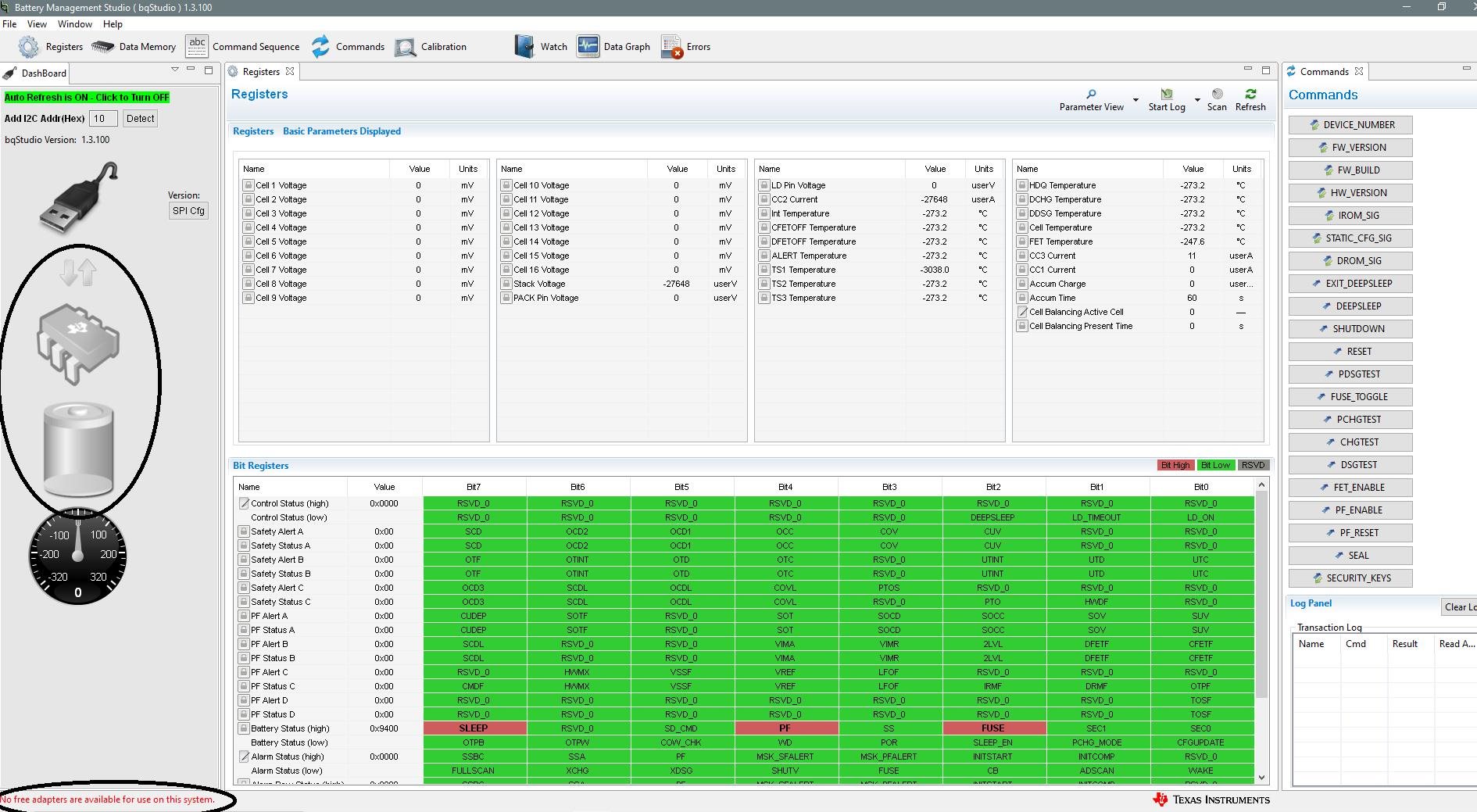This screenshot has height=812, width=1477.
Task: Click the battery cylinder icon in the DashBoard
Action: [x=78, y=449]
